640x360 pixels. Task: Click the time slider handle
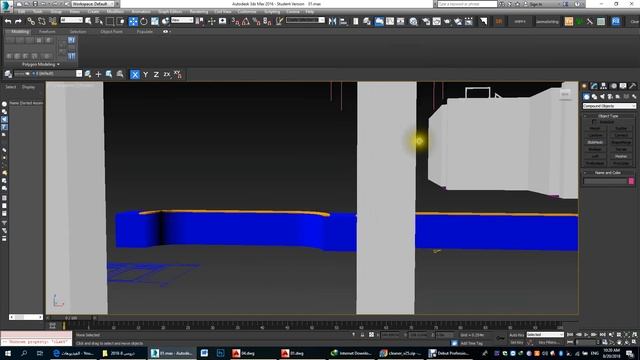[71, 318]
